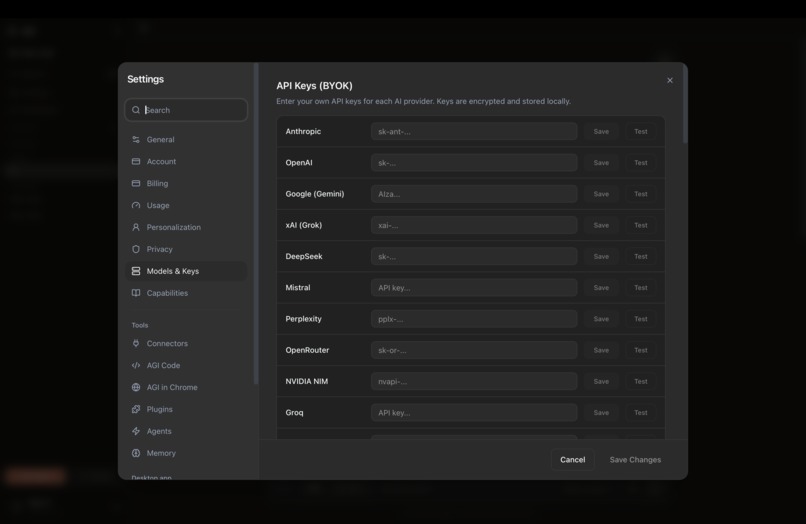The height and width of the screenshot is (524, 806).
Task: Click the Google (Gemini) key field
Action: (474, 194)
